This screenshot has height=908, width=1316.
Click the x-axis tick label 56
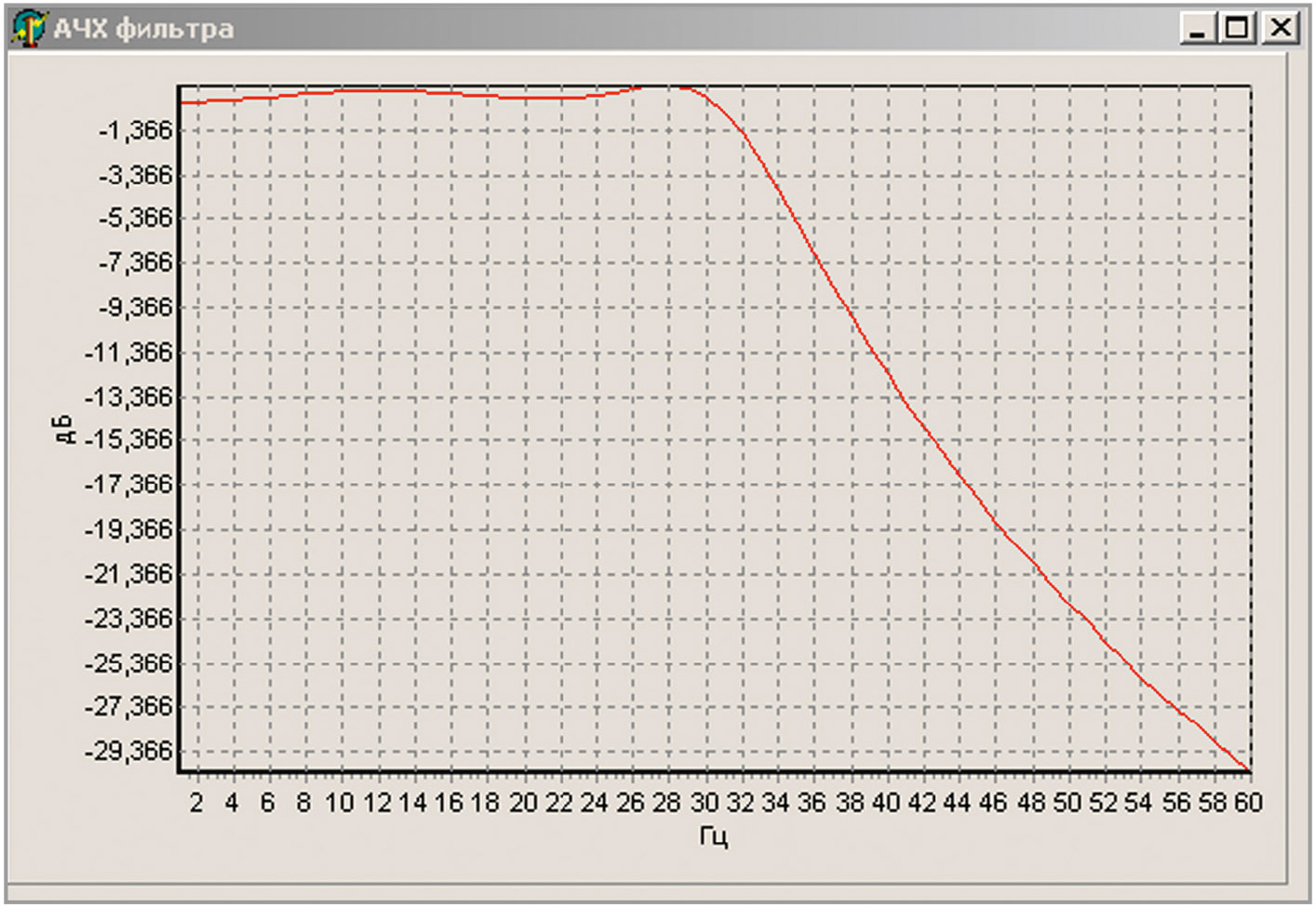(1176, 802)
